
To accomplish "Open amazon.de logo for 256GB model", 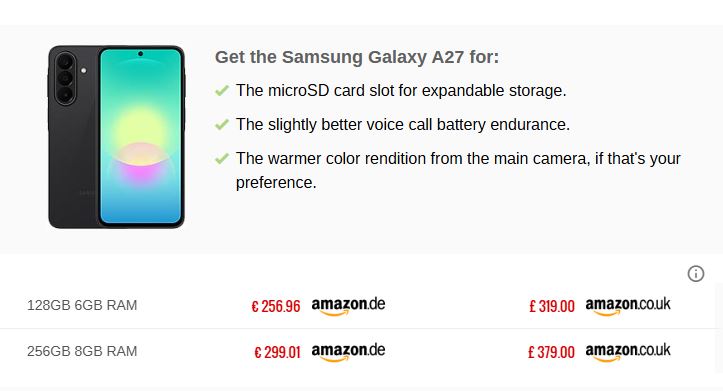I will (348, 352).
